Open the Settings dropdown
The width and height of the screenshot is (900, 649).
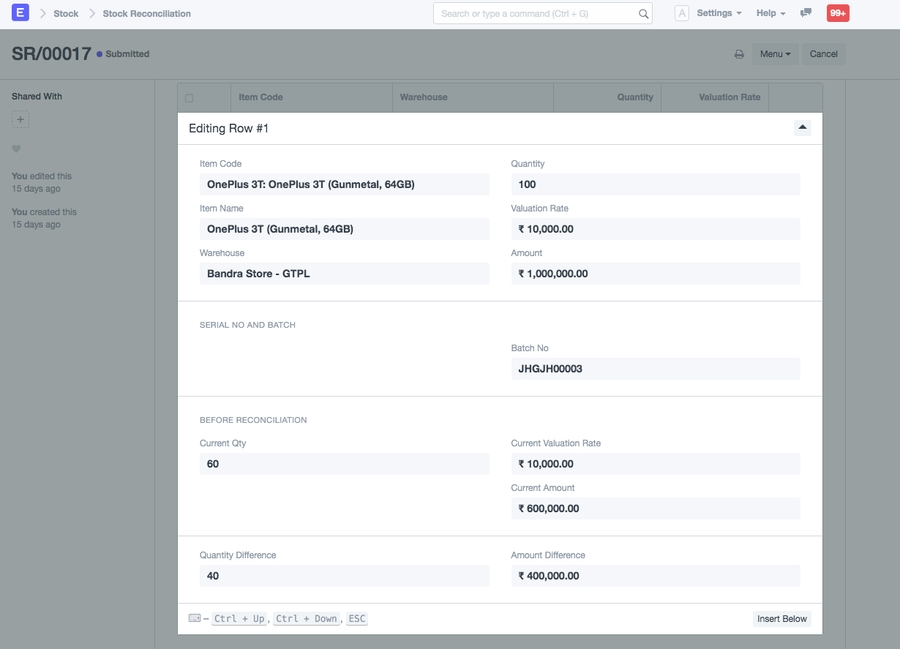click(x=717, y=13)
